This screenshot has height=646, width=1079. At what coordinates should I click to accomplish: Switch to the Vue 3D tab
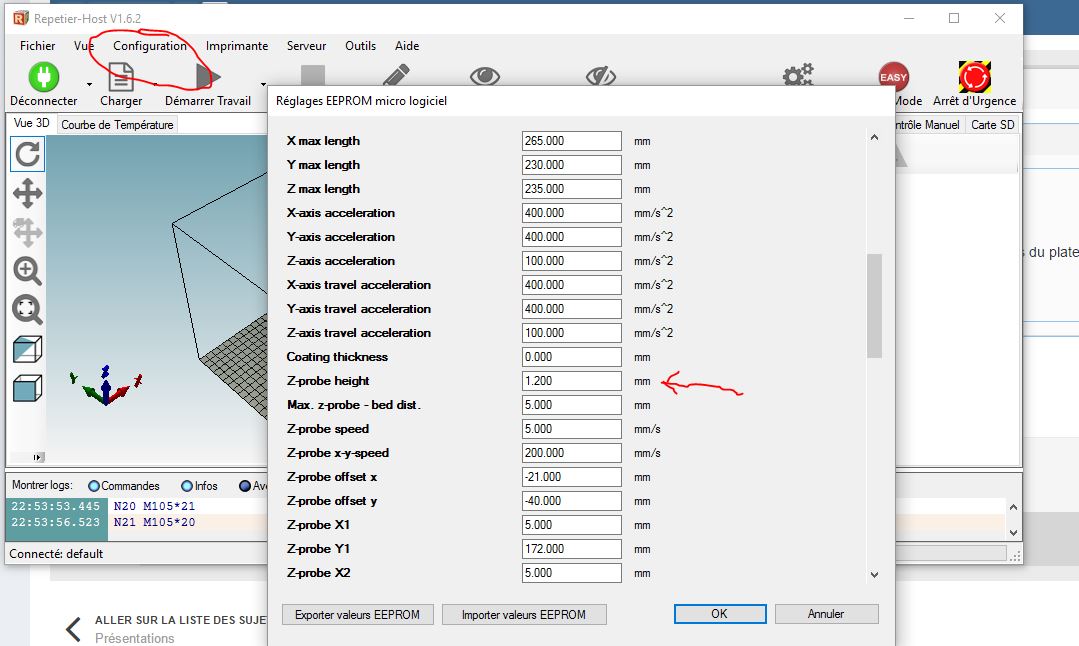click(x=32, y=123)
